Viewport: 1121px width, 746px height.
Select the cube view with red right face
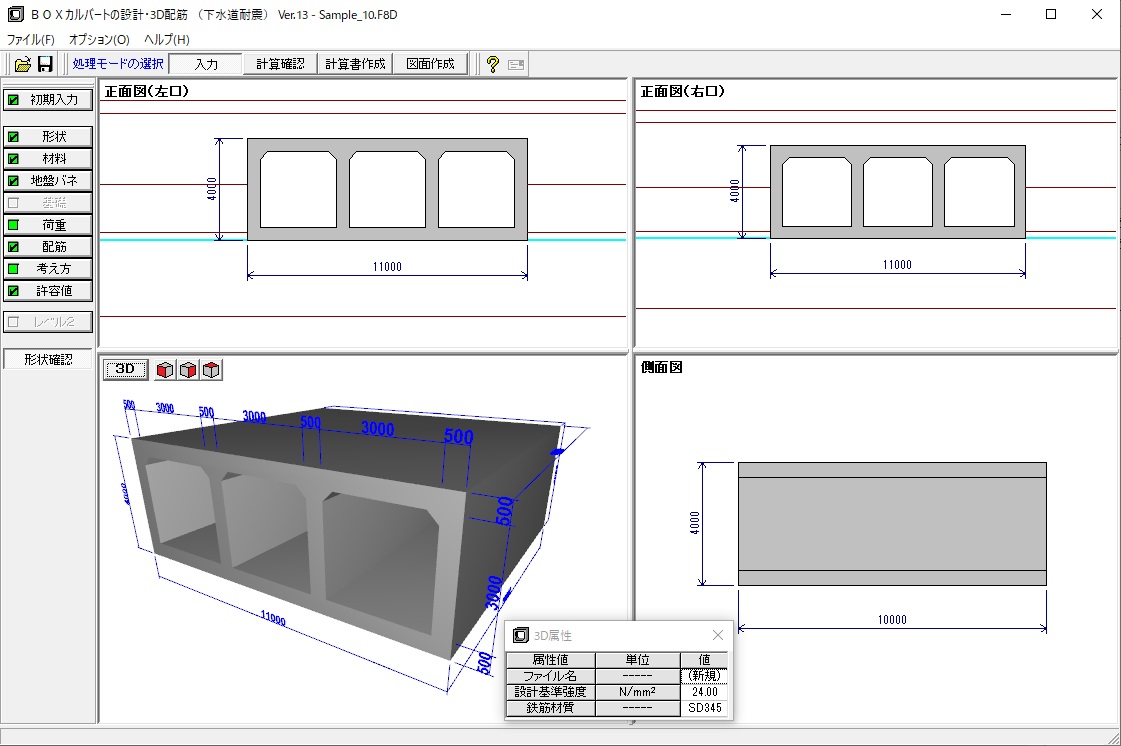click(188, 370)
